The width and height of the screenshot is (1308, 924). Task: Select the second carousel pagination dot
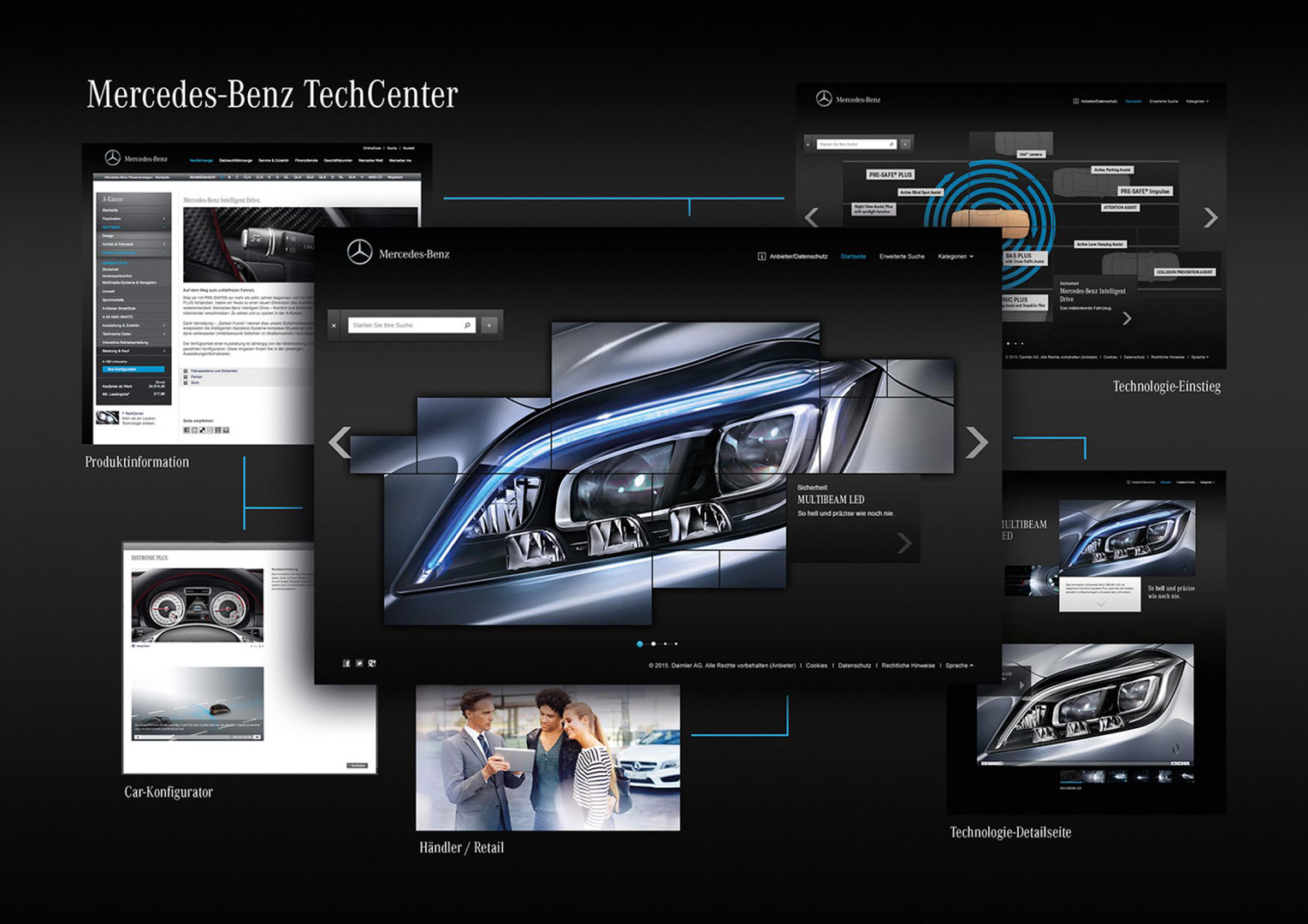[654, 643]
